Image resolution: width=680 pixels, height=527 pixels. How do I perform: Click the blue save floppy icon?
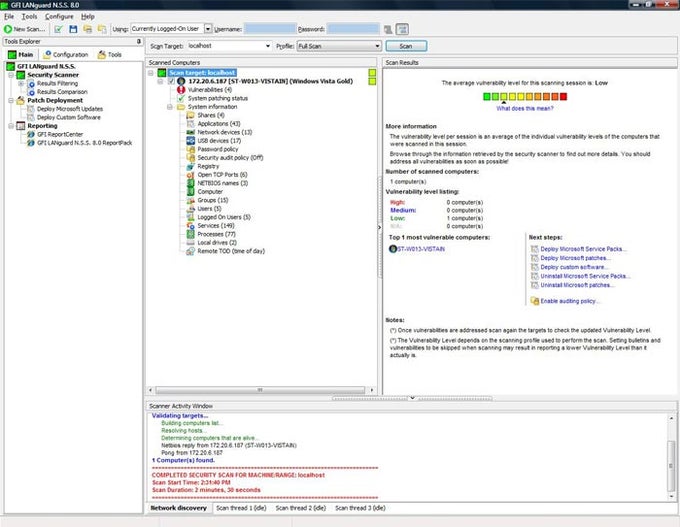tap(73, 29)
